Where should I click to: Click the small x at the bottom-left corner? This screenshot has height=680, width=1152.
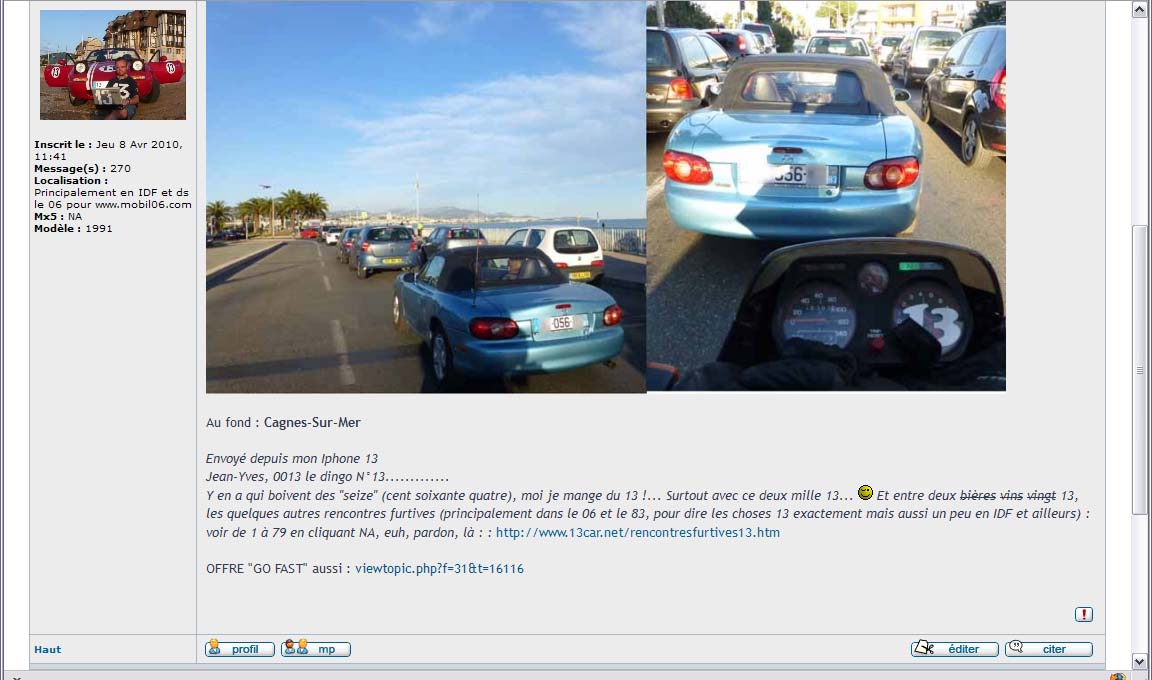pyautogui.click(x=16, y=677)
